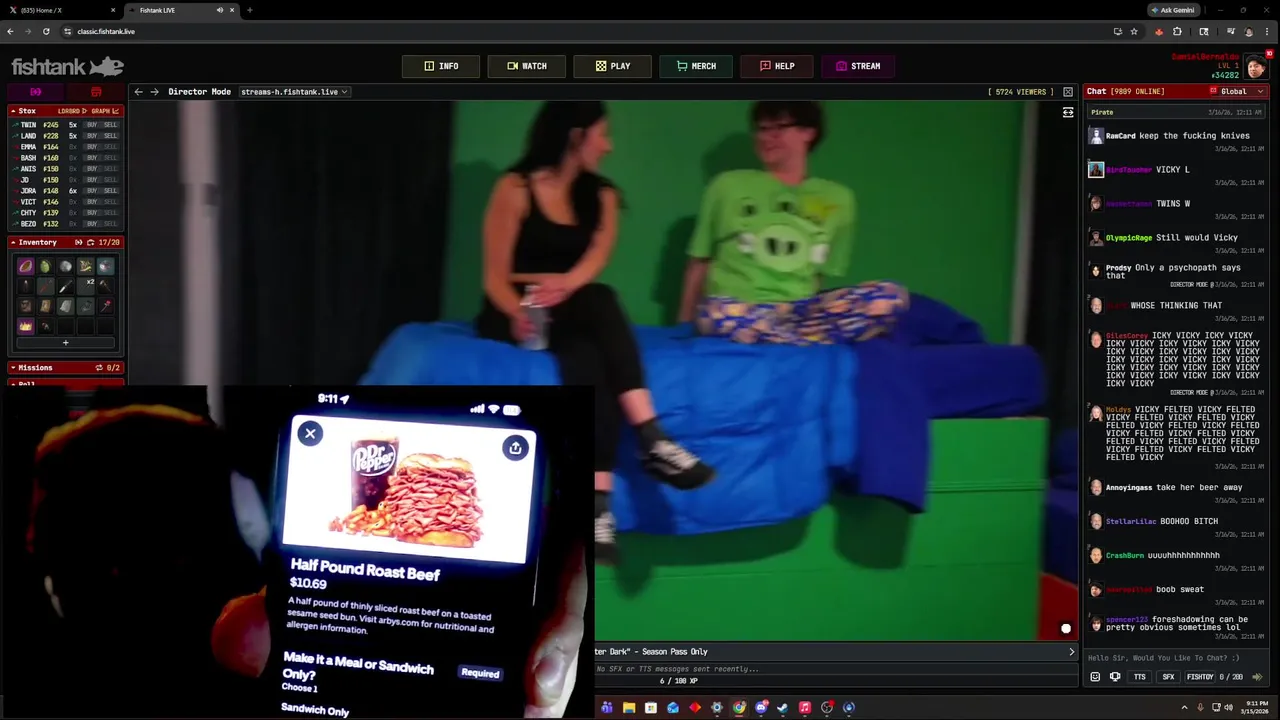This screenshot has width=1280, height=720.
Task: Send chat message arrow
Action: point(1257,677)
